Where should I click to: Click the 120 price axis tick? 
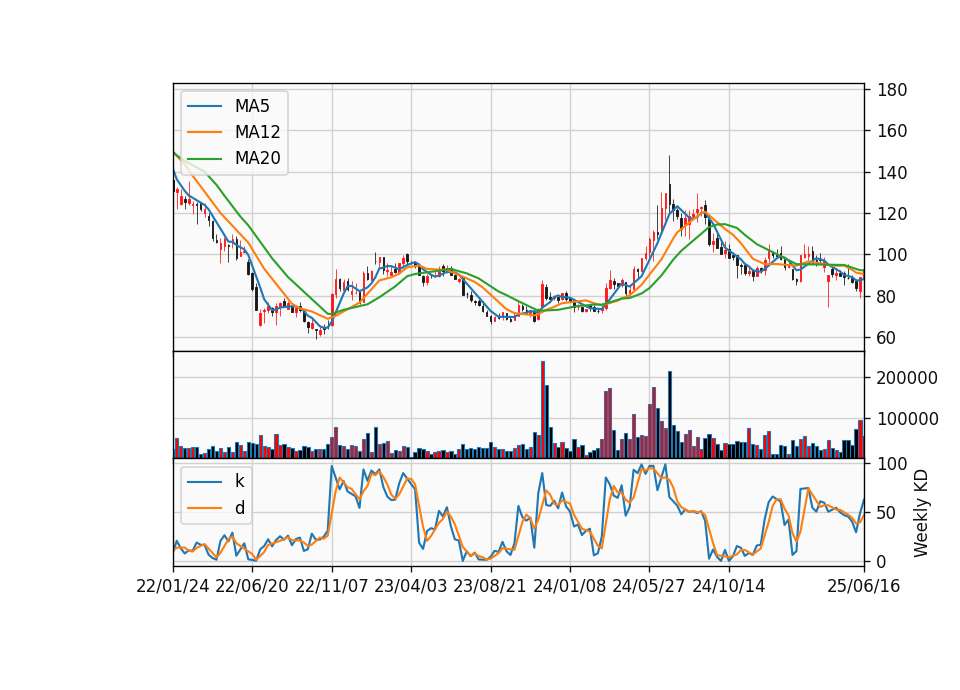pyautogui.click(x=892, y=214)
